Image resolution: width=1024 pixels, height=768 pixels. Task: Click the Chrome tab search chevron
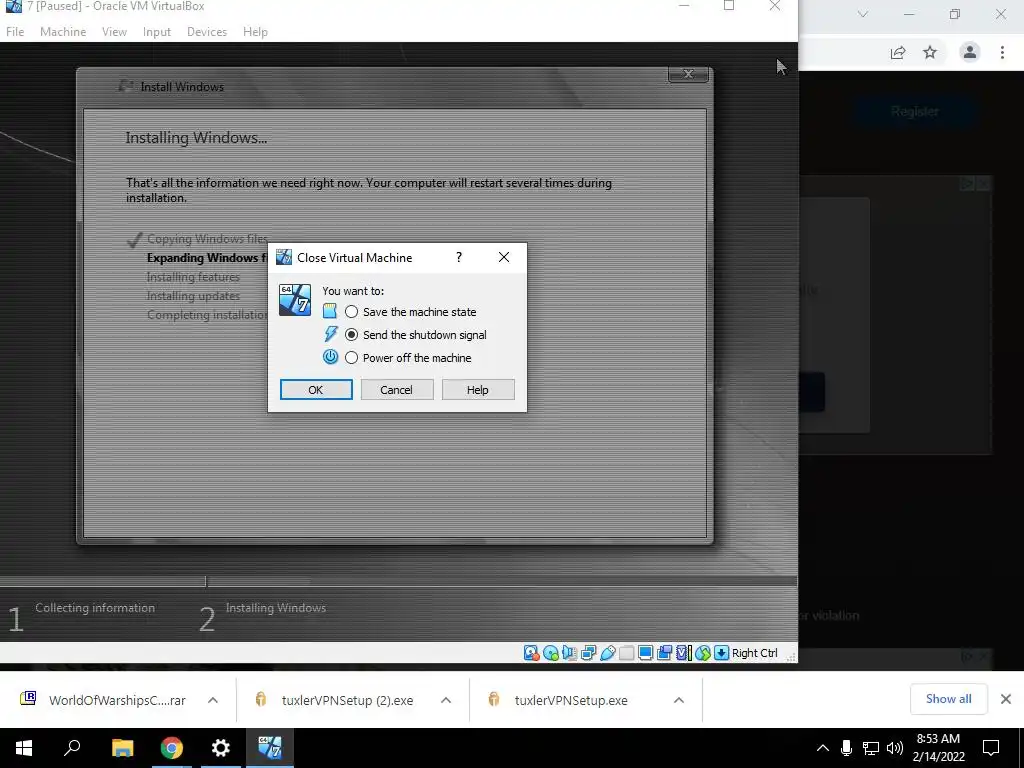click(x=863, y=14)
